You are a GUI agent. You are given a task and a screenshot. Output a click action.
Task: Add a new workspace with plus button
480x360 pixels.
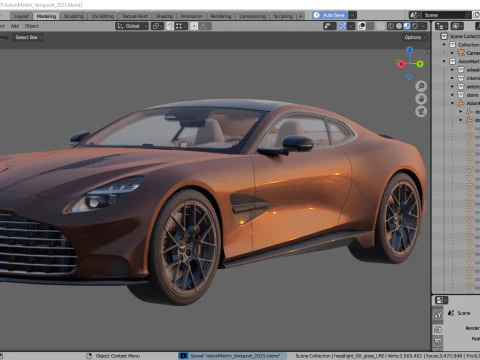click(300, 16)
